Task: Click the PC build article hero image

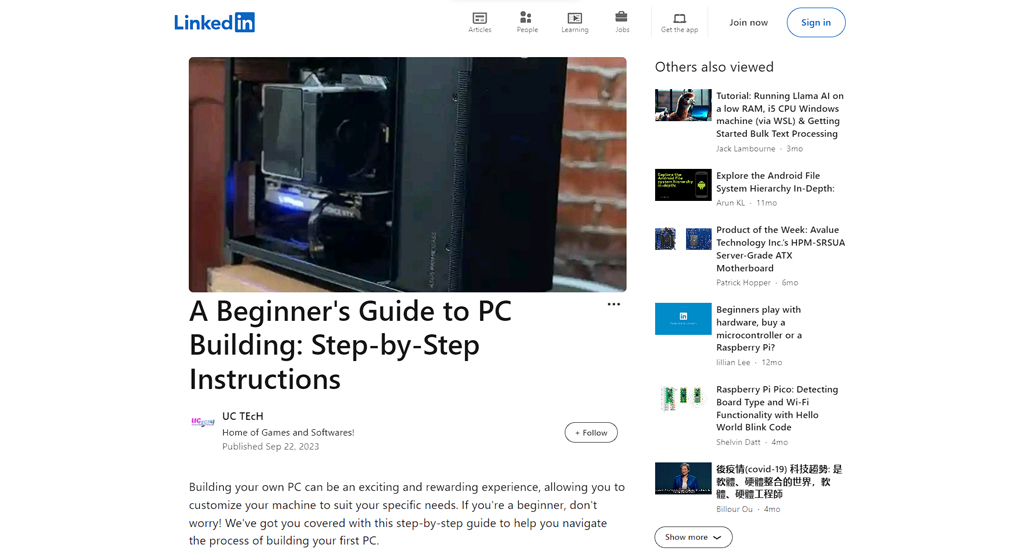Action: [x=407, y=174]
